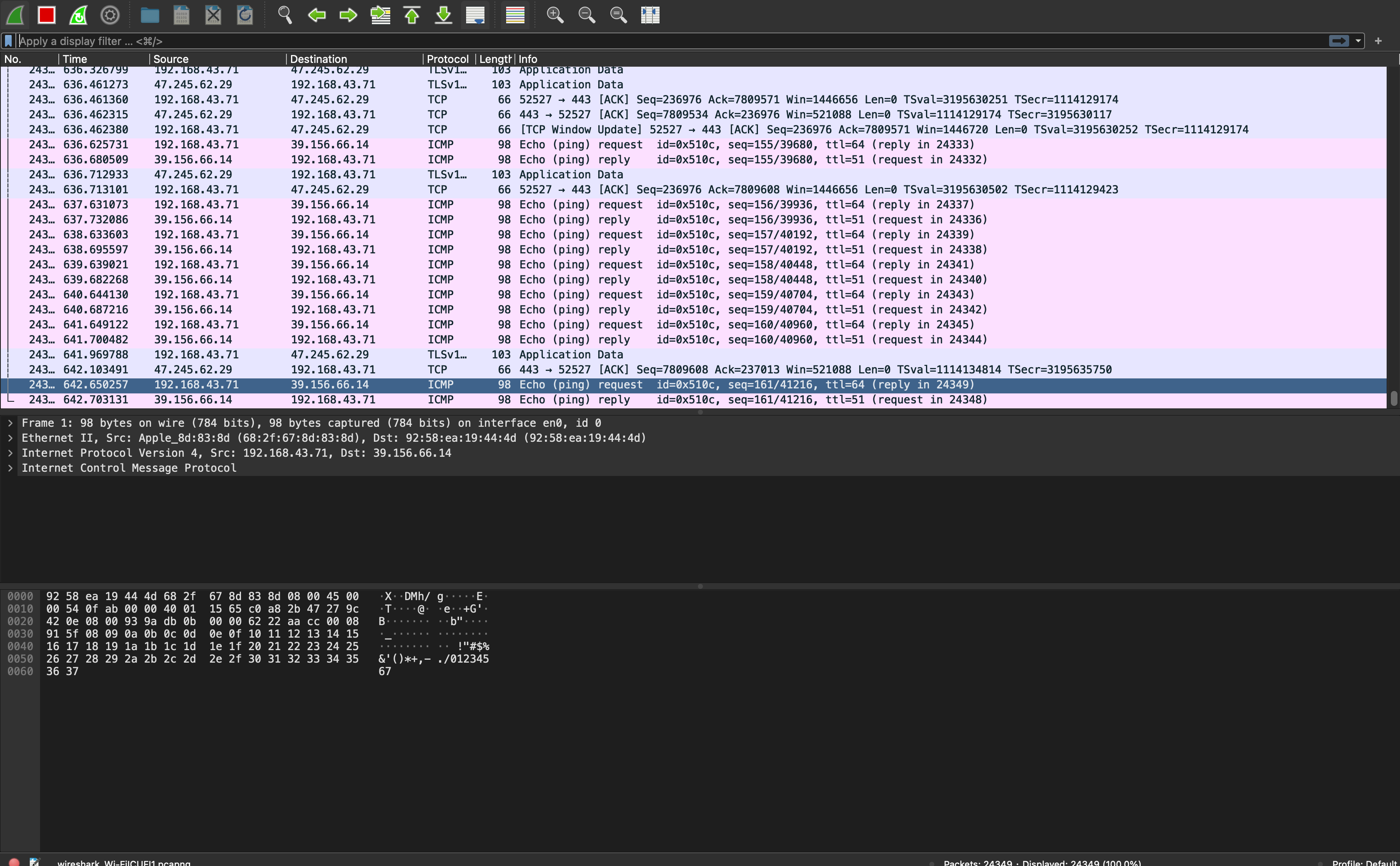Toggle packet colorization rules
Viewport: 1400px width, 866px height.
[x=515, y=15]
